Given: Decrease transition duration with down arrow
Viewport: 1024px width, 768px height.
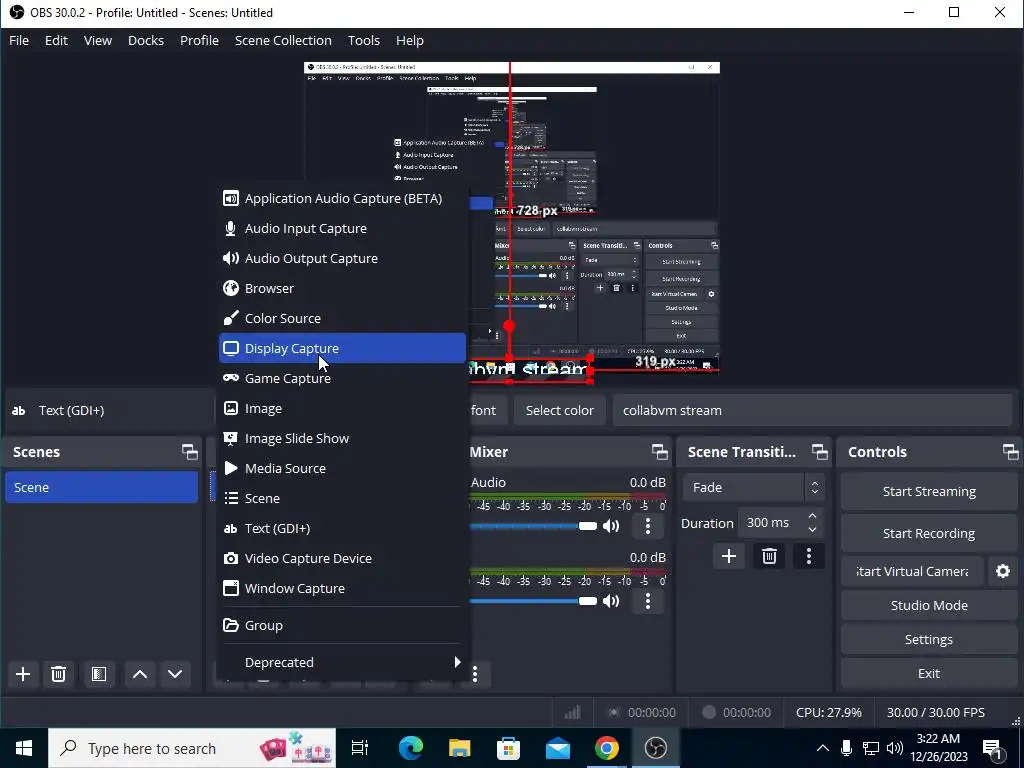Looking at the screenshot, I should pyautogui.click(x=812, y=530).
